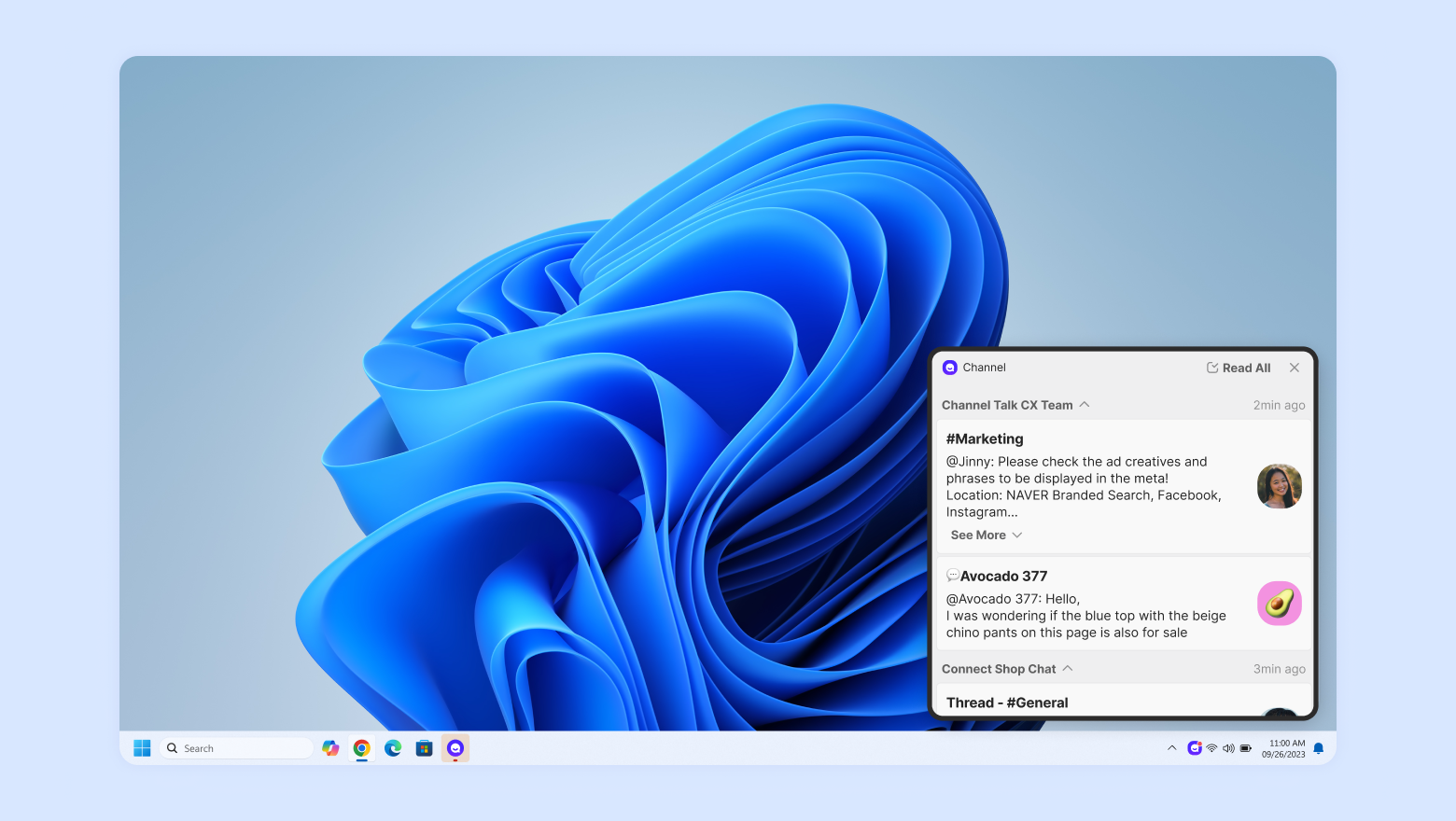
Task: Mark all notifications with Read All
Action: [x=1239, y=368]
